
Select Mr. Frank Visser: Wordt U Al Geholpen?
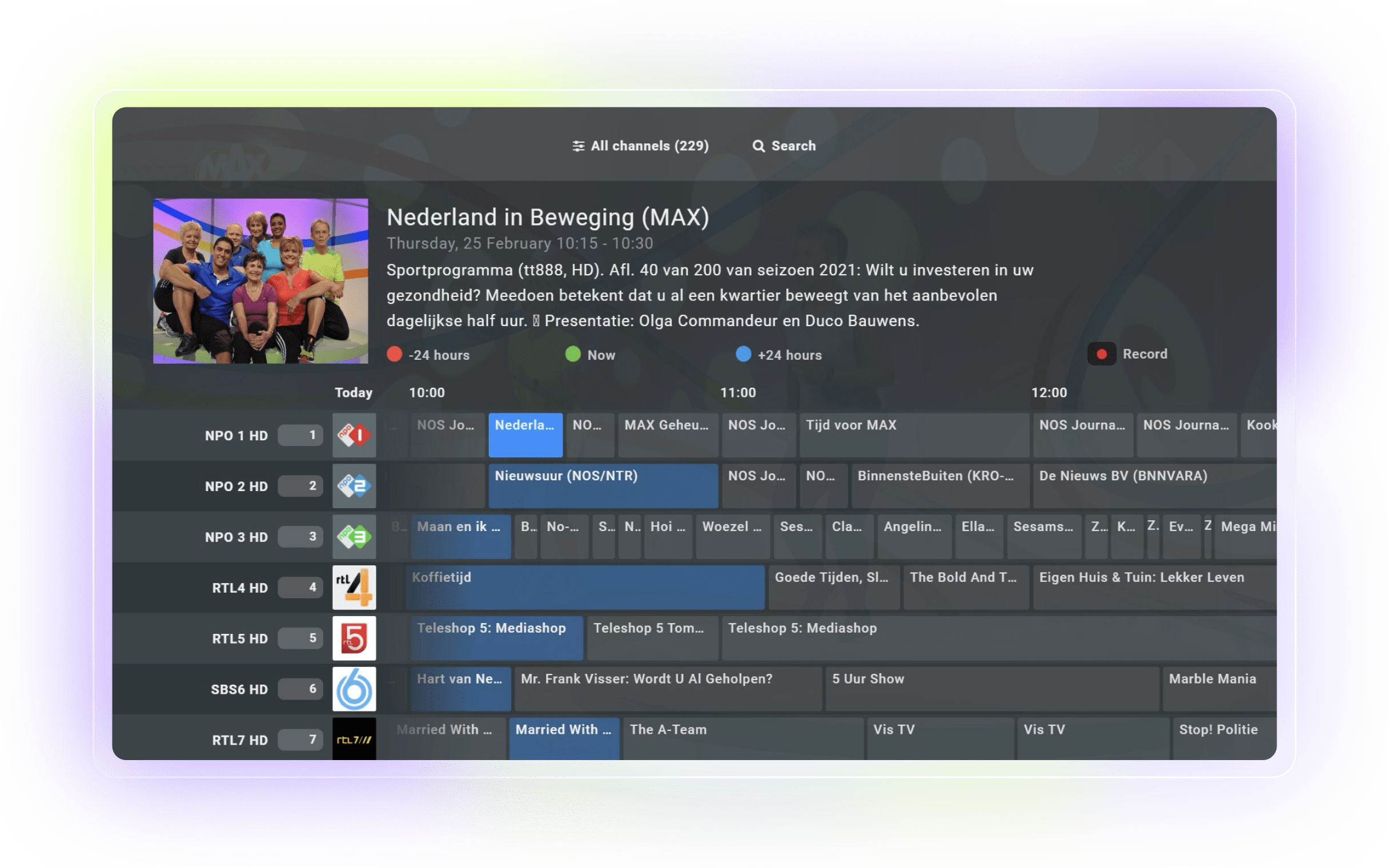point(668,689)
